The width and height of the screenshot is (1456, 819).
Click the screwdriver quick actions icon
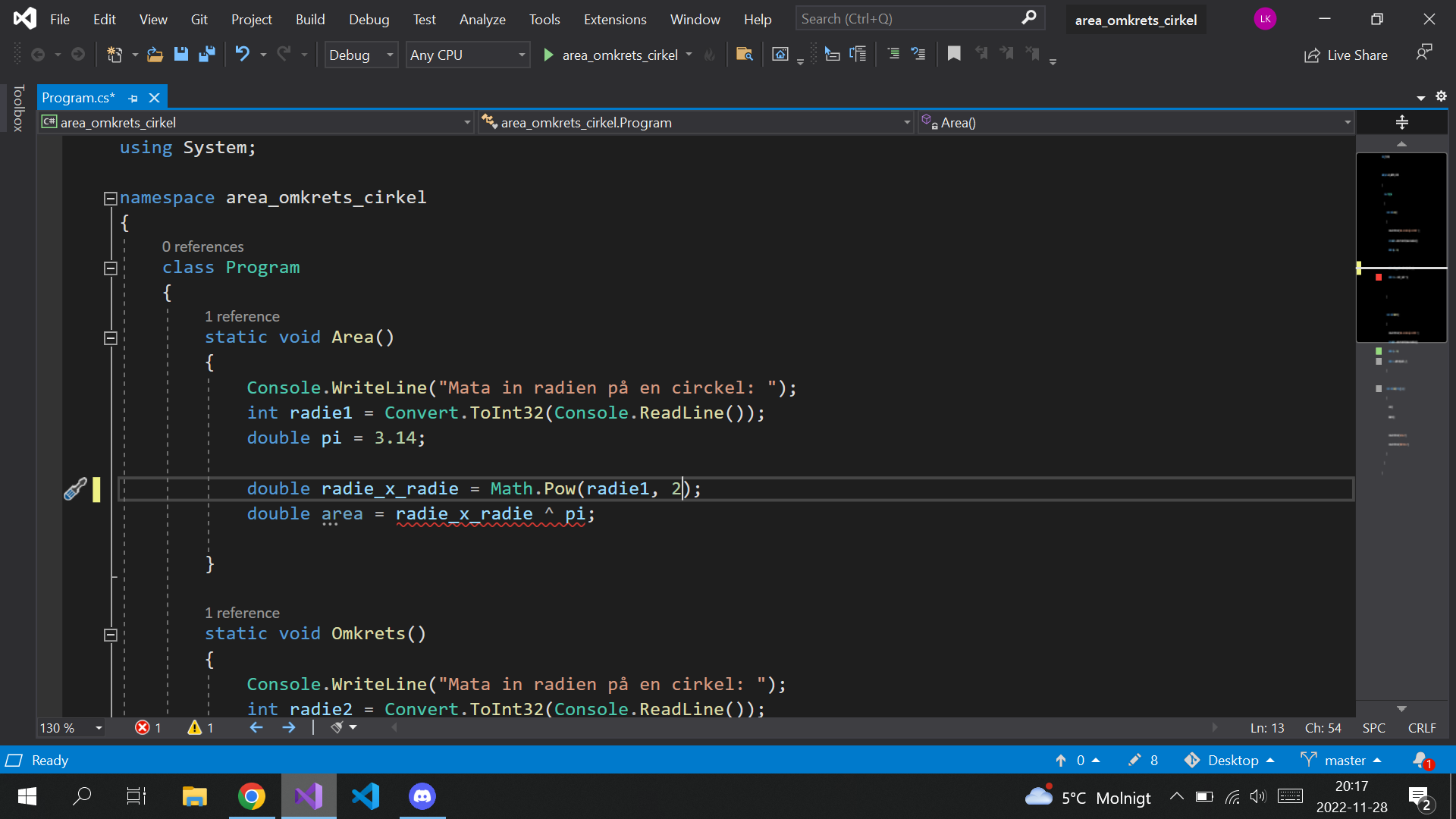pyautogui.click(x=75, y=489)
